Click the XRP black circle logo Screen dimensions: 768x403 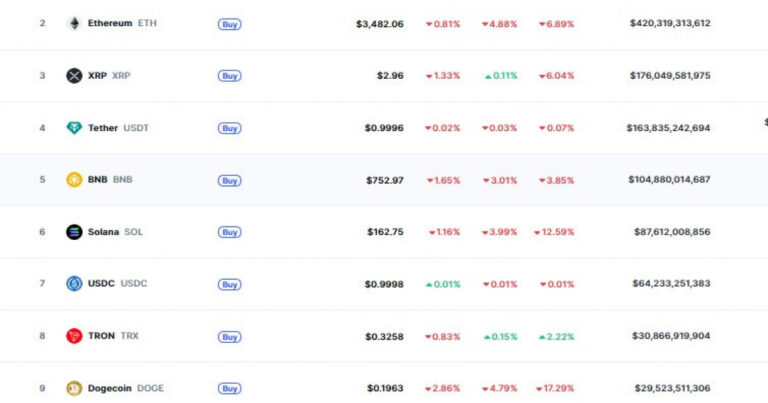click(74, 76)
